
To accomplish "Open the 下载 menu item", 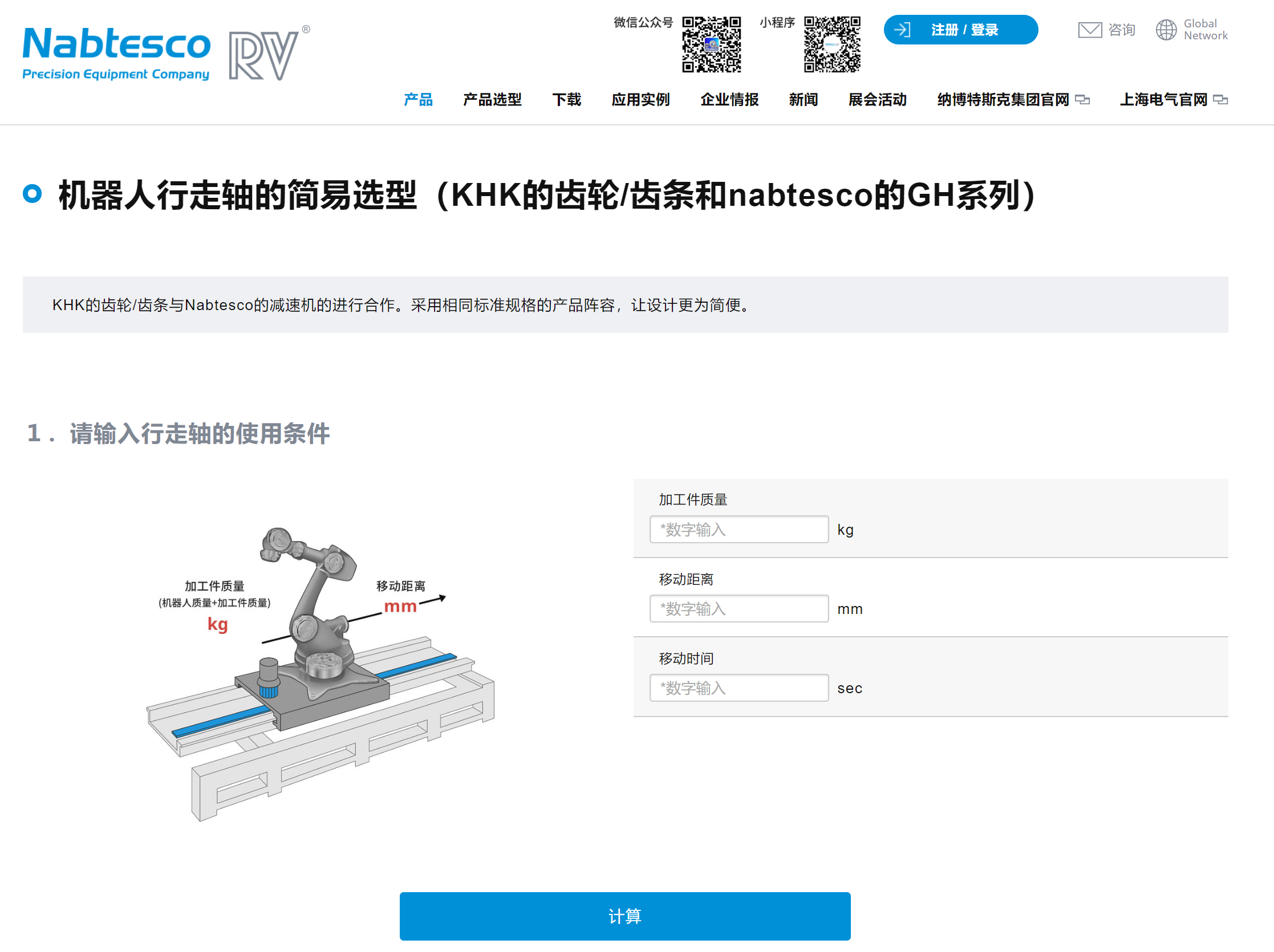I will (x=566, y=100).
